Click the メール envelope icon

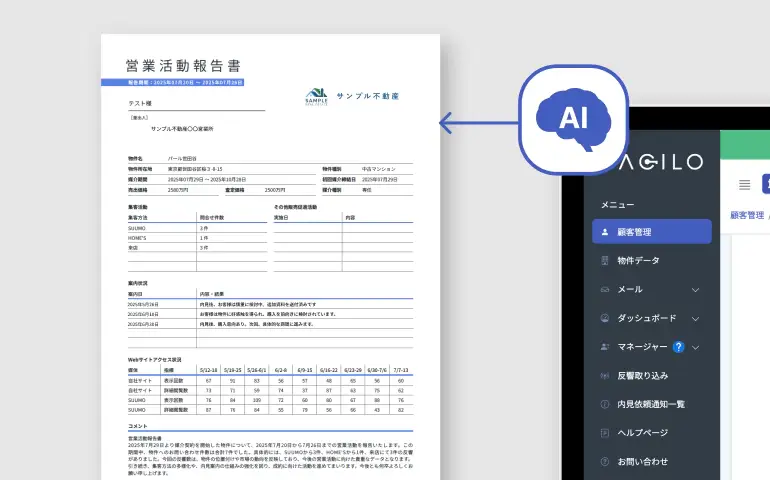604,290
